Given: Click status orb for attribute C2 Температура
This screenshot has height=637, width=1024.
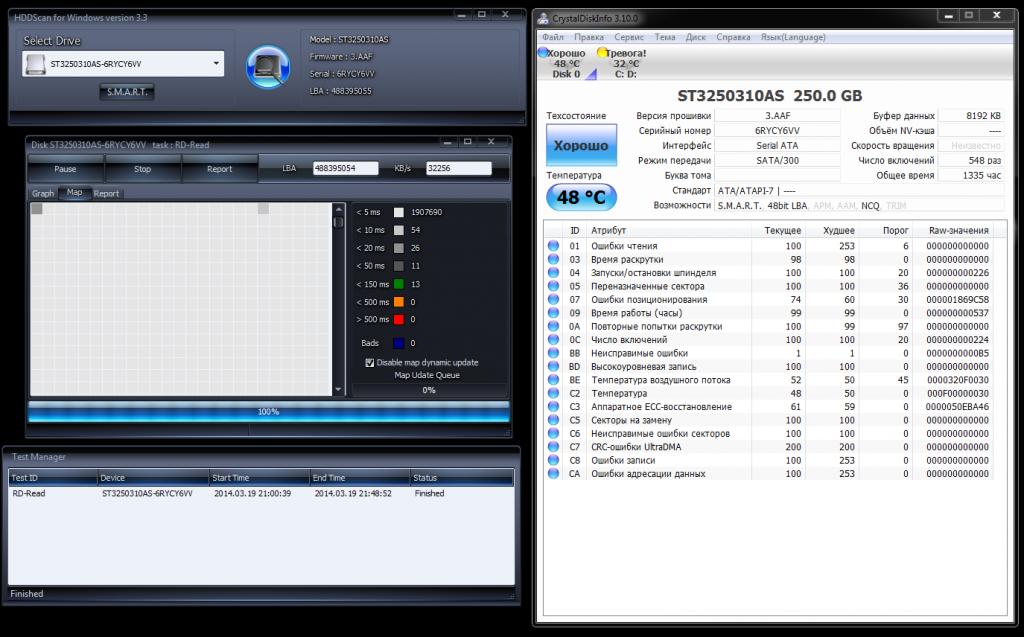Looking at the screenshot, I should click(552, 394).
